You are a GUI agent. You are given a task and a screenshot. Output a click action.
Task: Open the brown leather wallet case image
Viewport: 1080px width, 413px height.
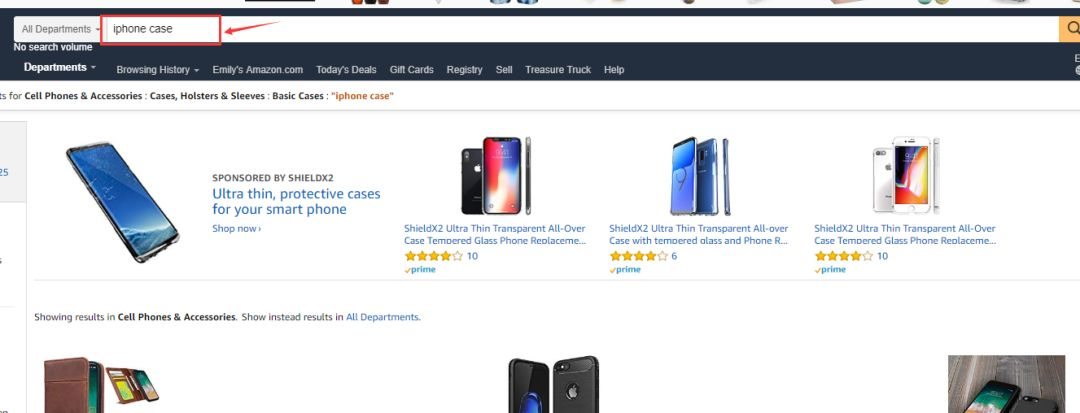click(x=101, y=384)
